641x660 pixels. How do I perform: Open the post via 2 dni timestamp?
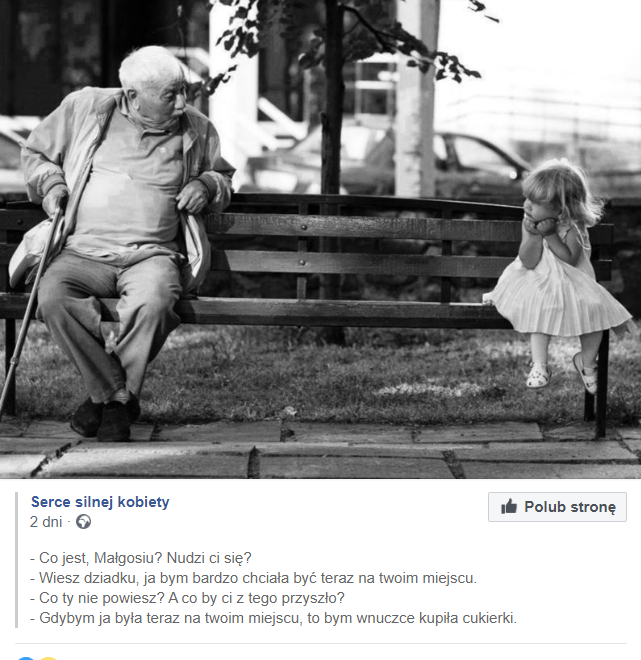[46, 522]
